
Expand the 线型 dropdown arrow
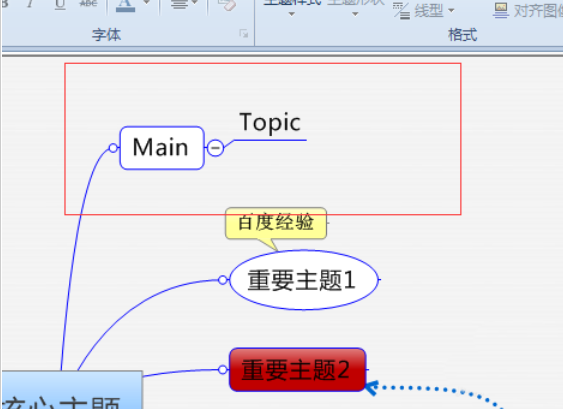tap(451, 10)
